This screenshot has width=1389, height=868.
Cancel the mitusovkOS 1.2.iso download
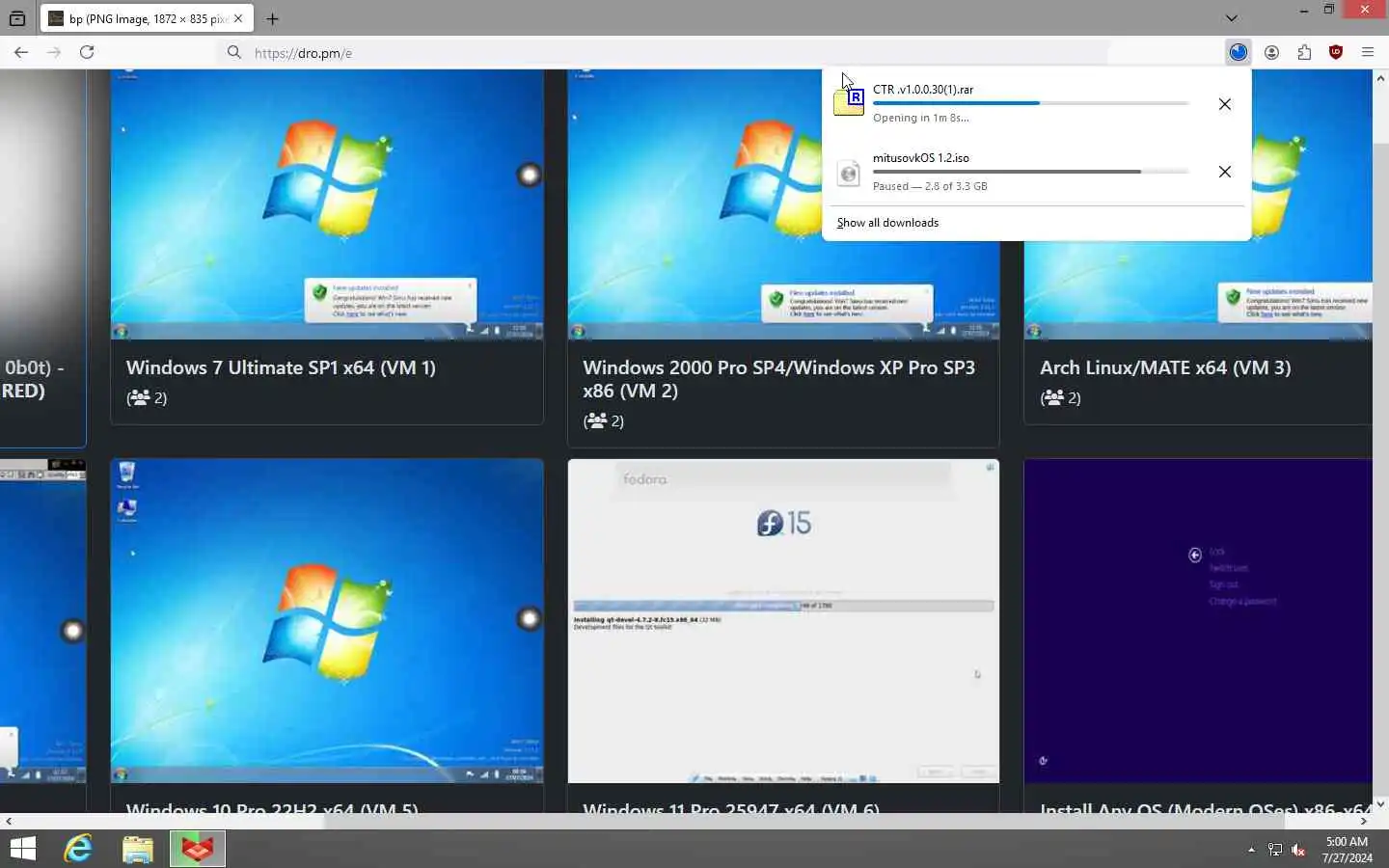(x=1224, y=172)
